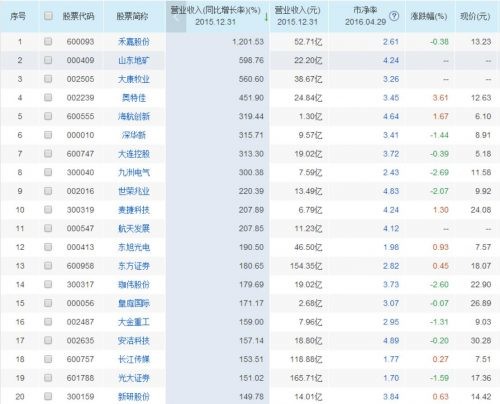This screenshot has width=500, height=404.
Task: Check the box for stock 300319
Action: click(x=48, y=209)
